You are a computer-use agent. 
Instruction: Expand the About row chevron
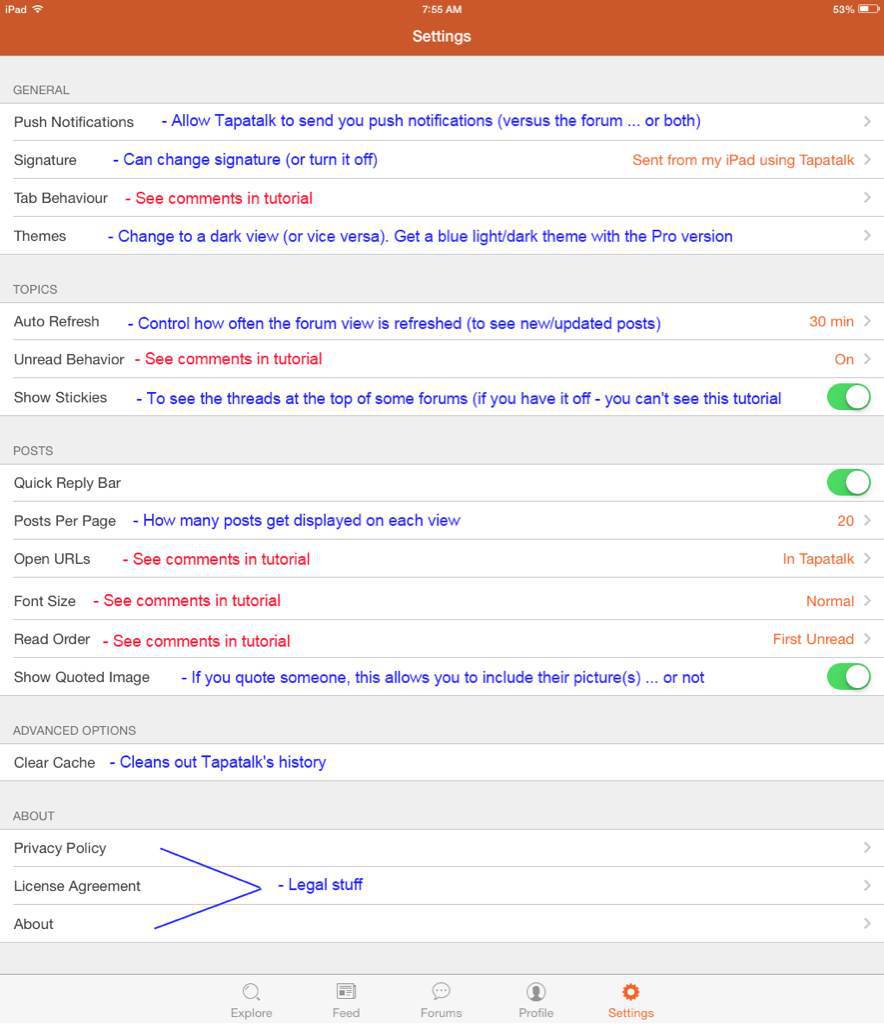[867, 923]
